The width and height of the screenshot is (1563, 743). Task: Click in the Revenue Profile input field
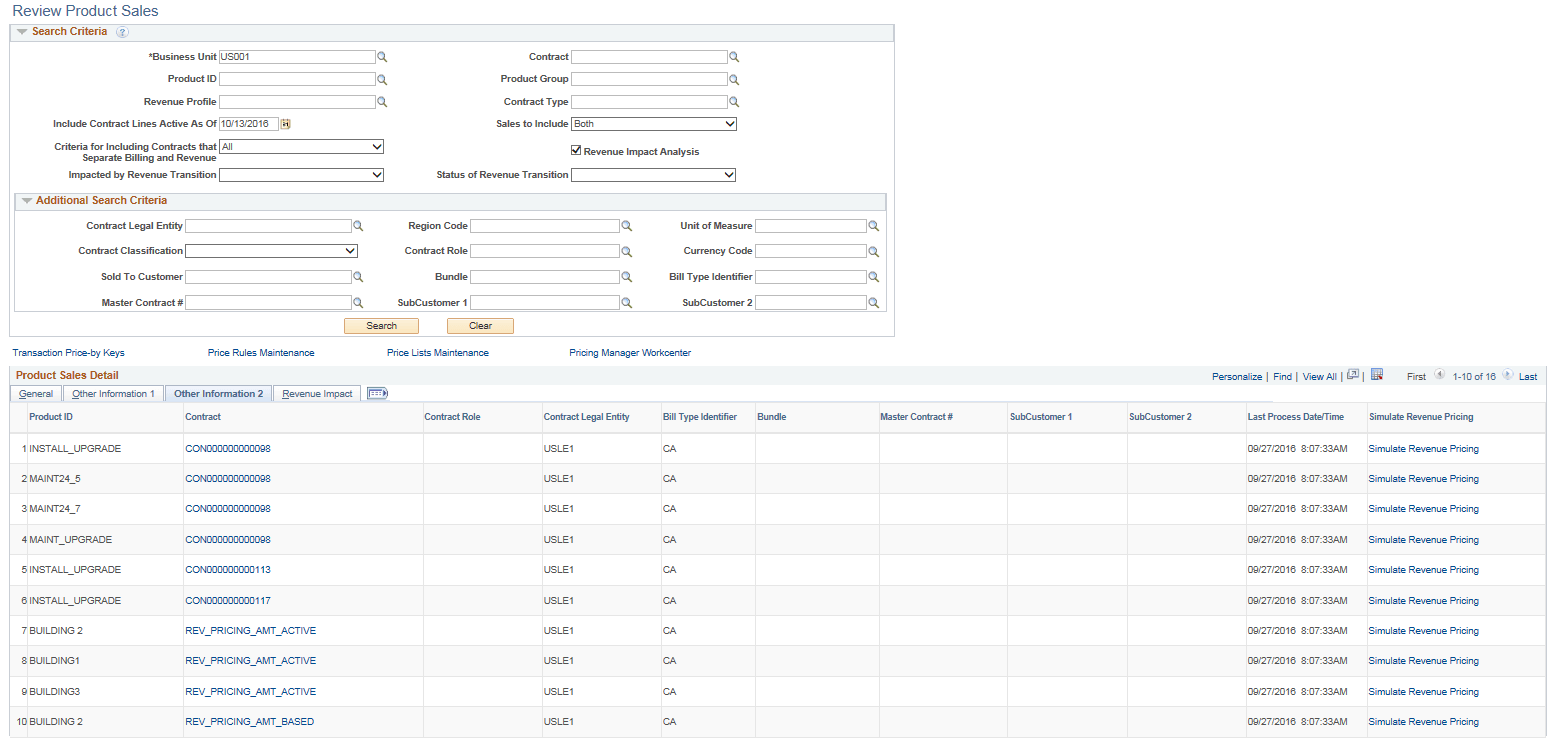(297, 101)
